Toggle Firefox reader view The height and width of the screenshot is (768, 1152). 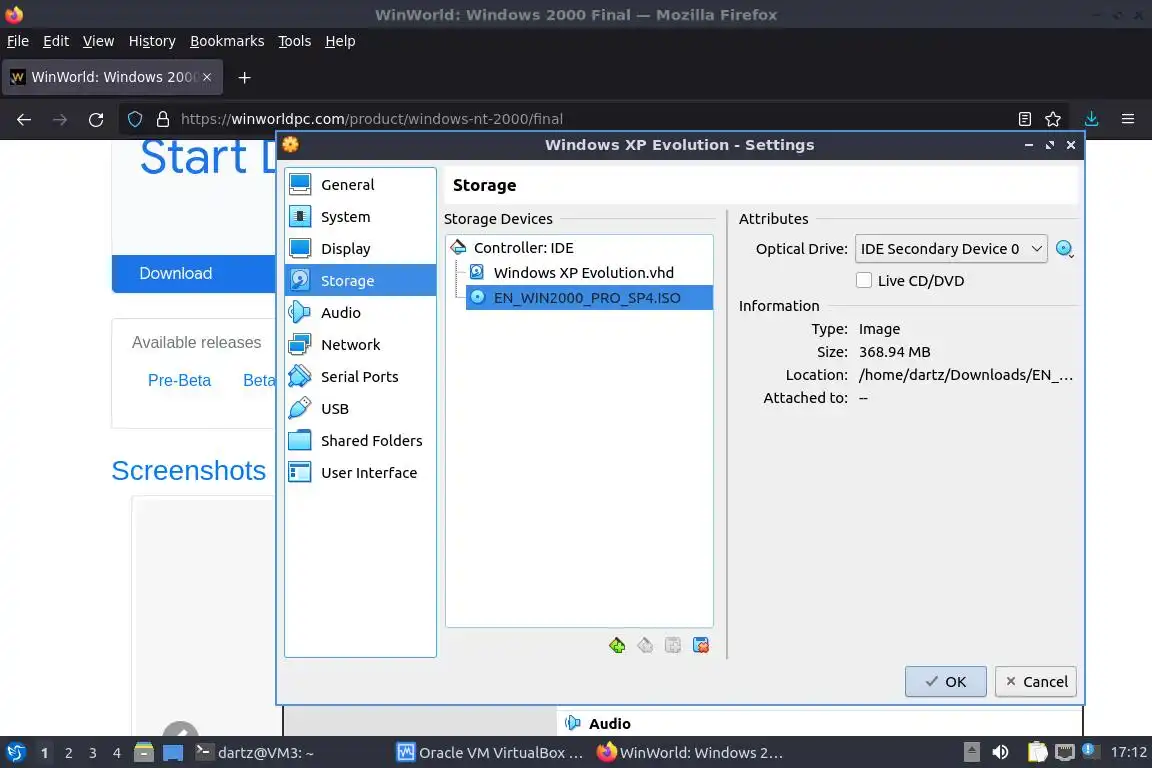click(x=1025, y=119)
